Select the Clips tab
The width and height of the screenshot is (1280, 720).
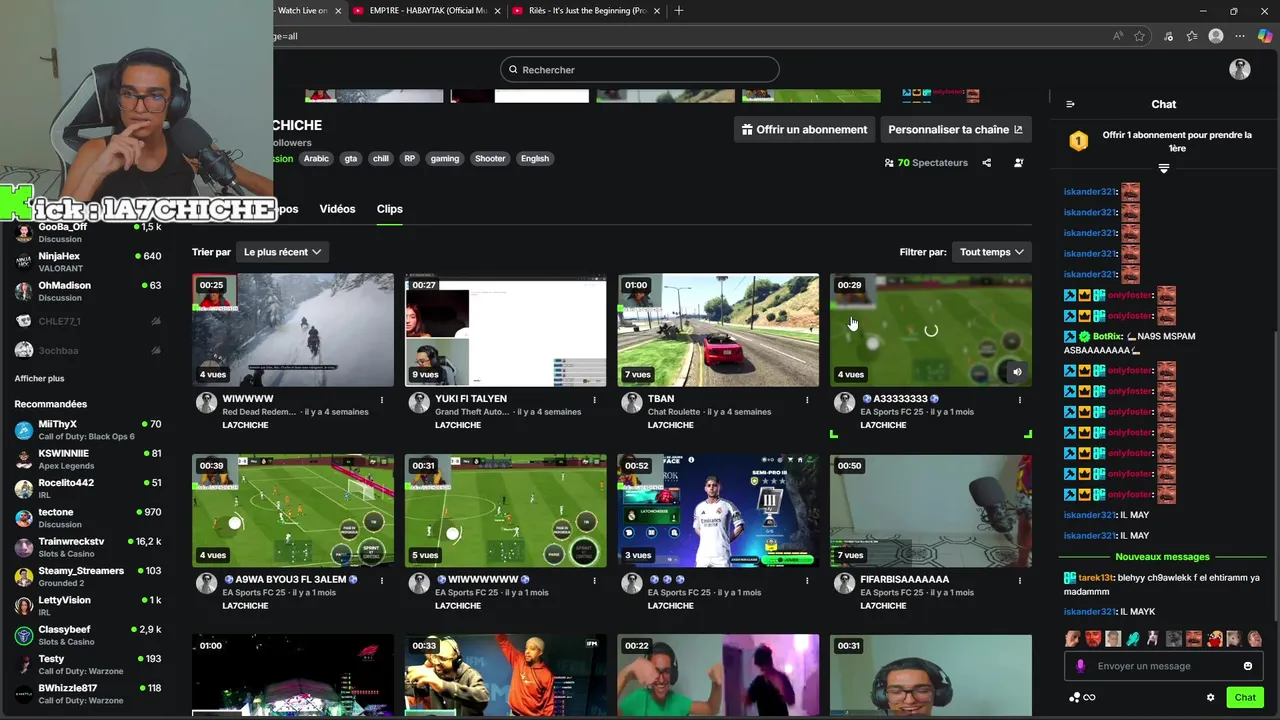(x=390, y=209)
